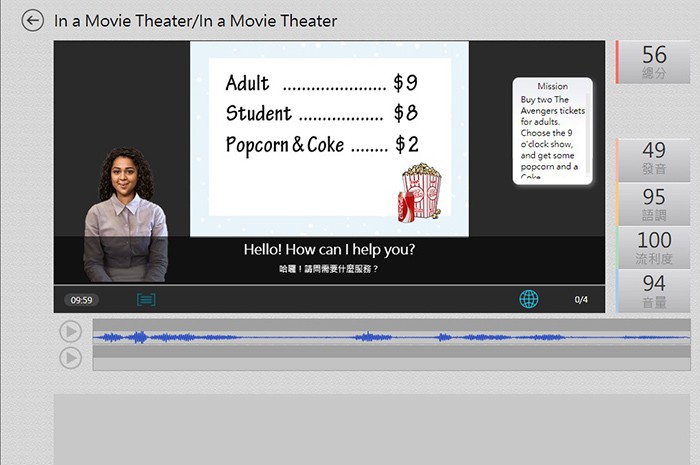View the volume score 94 panel
700x465 pixels.
click(653, 290)
